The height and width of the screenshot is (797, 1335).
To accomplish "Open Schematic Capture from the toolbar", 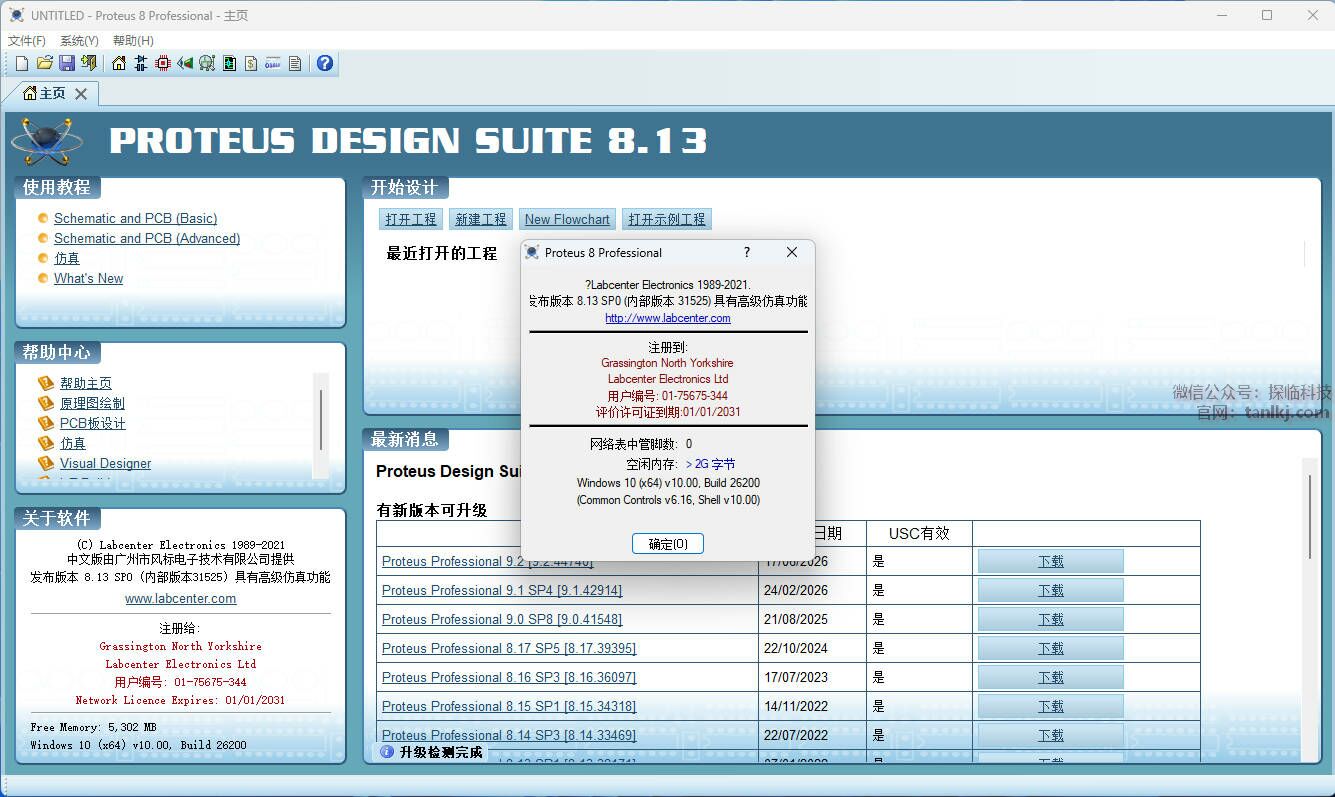I will point(141,63).
